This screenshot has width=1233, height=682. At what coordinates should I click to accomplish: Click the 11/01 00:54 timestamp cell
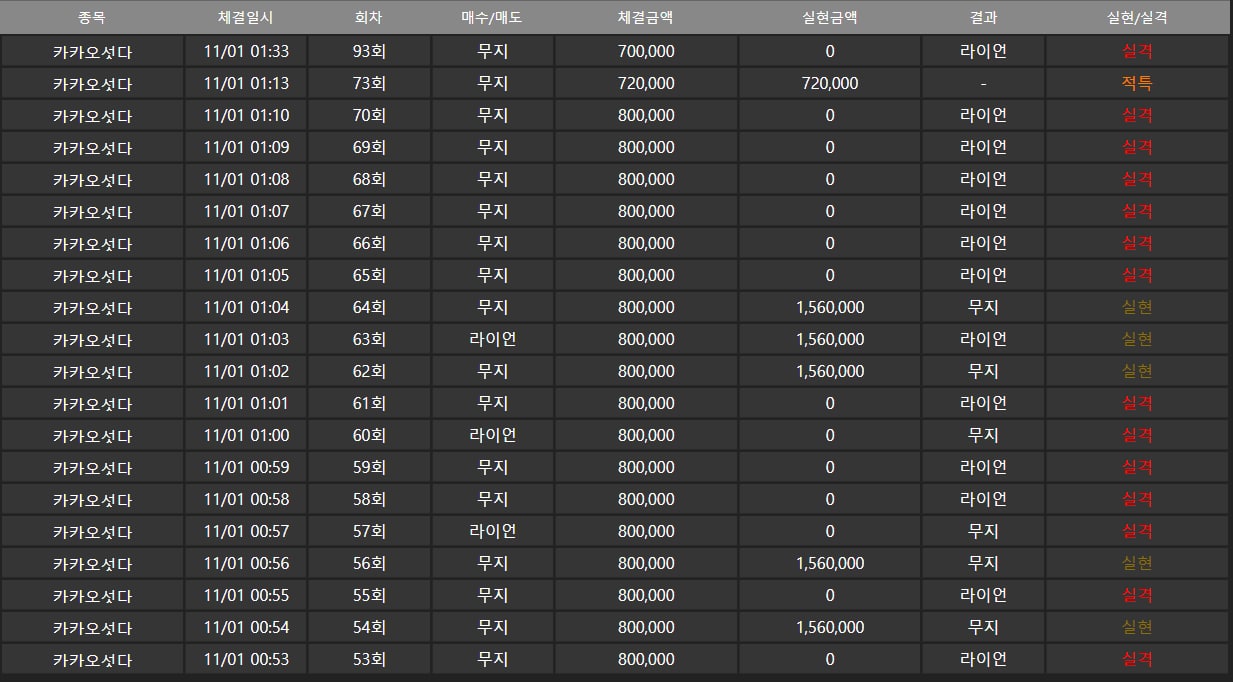[245, 628]
